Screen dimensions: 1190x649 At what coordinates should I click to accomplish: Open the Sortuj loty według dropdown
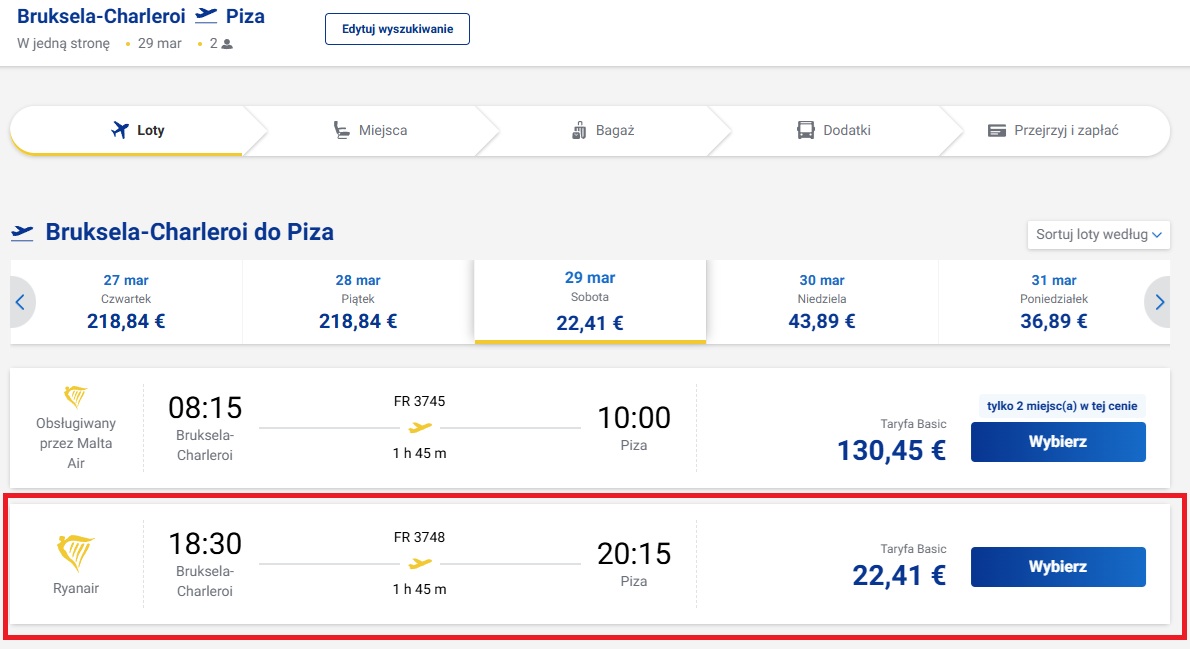point(1098,235)
